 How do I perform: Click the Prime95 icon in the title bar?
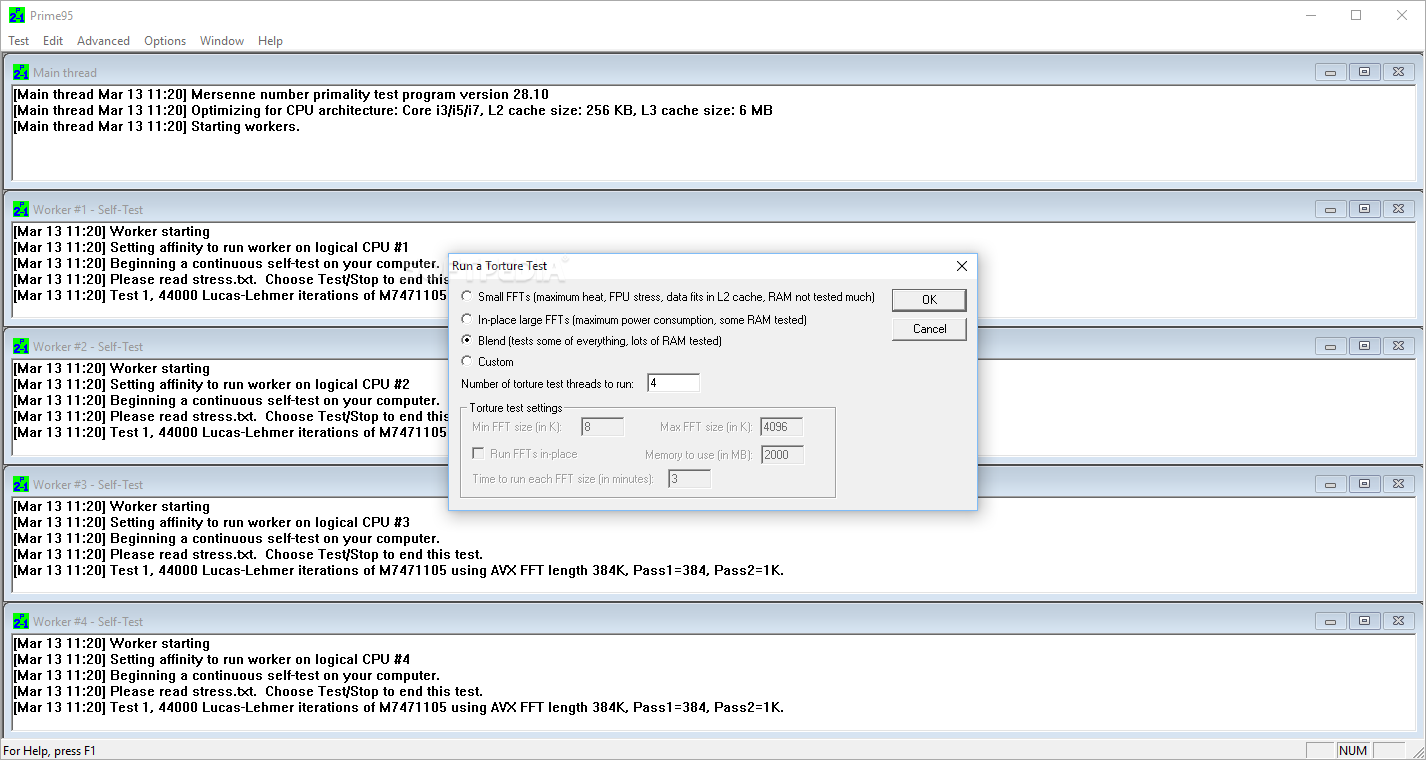point(15,15)
